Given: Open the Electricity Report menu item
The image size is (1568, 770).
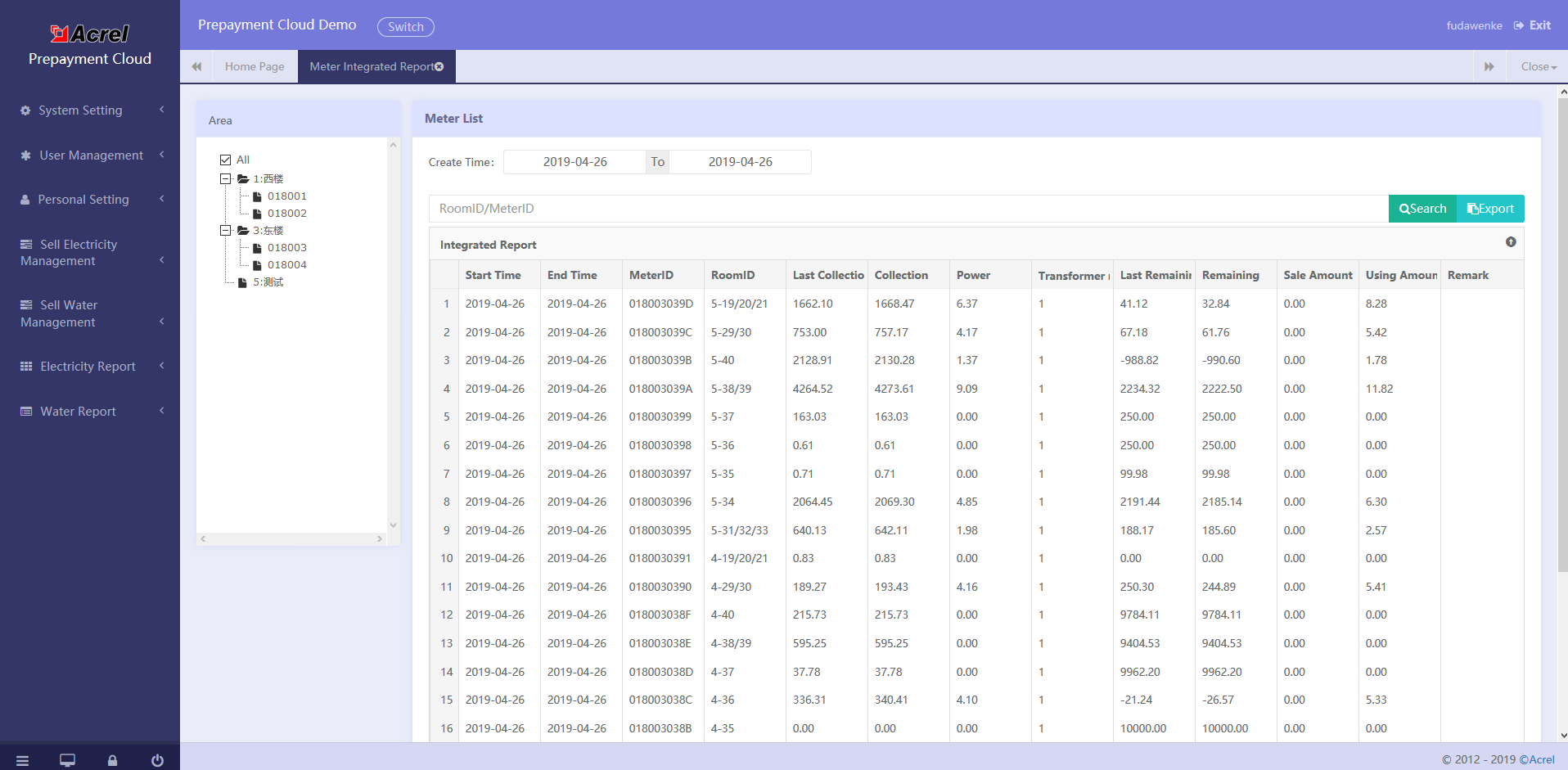Looking at the screenshot, I should (x=90, y=367).
